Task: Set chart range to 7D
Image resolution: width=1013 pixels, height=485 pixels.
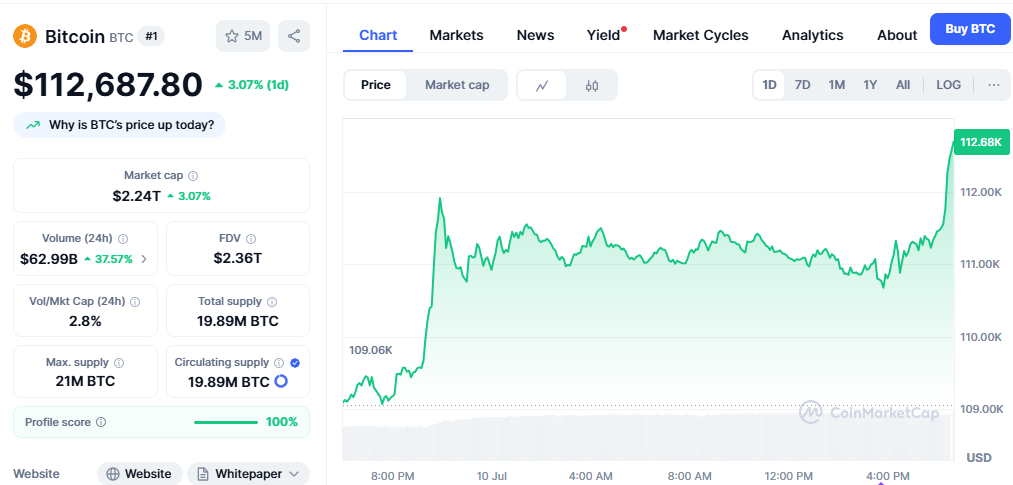Action: pos(802,85)
